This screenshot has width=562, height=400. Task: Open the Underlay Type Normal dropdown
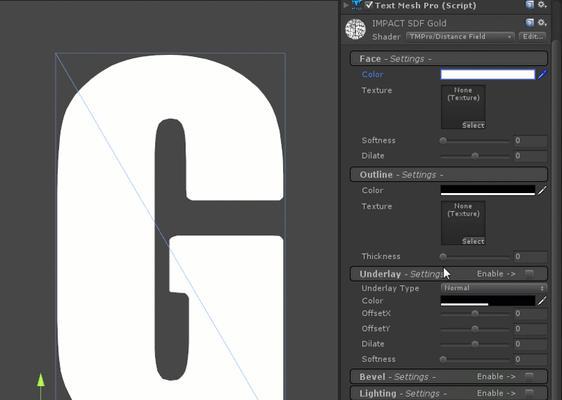(494, 288)
